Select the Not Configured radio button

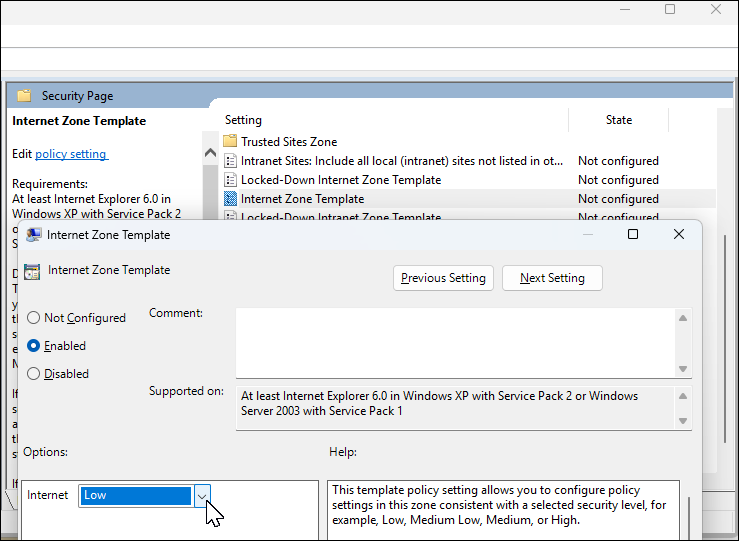click(x=34, y=318)
